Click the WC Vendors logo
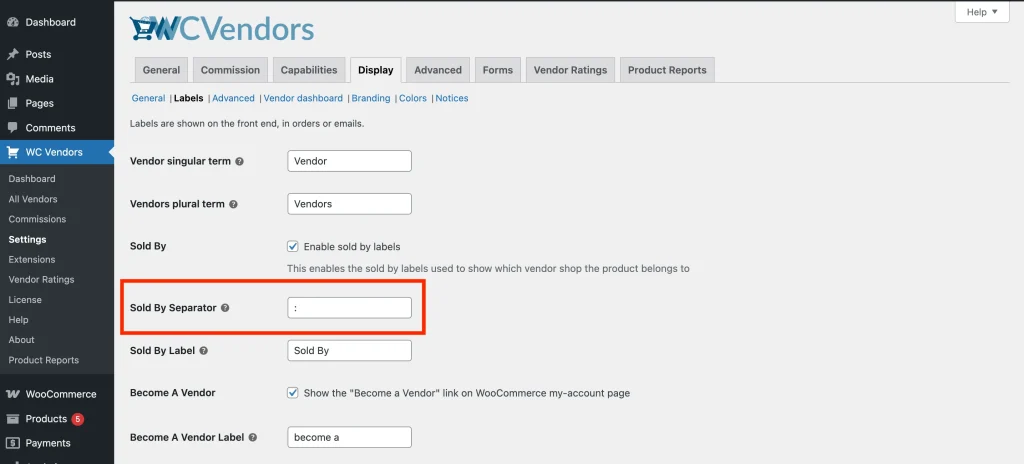The width and height of the screenshot is (1024, 464). [x=222, y=29]
